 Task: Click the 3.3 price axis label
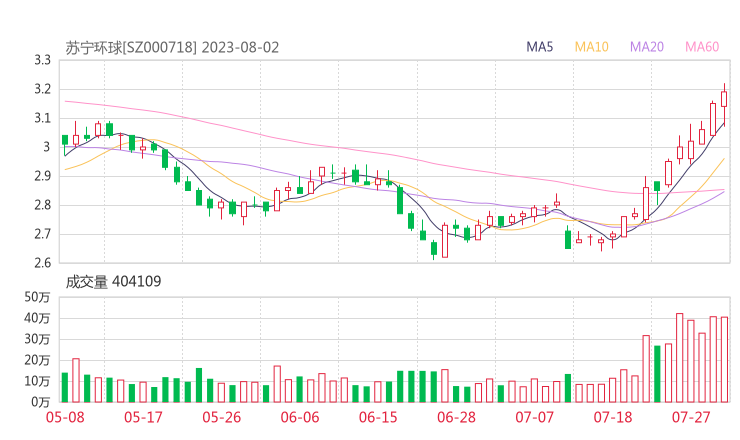[42, 60]
